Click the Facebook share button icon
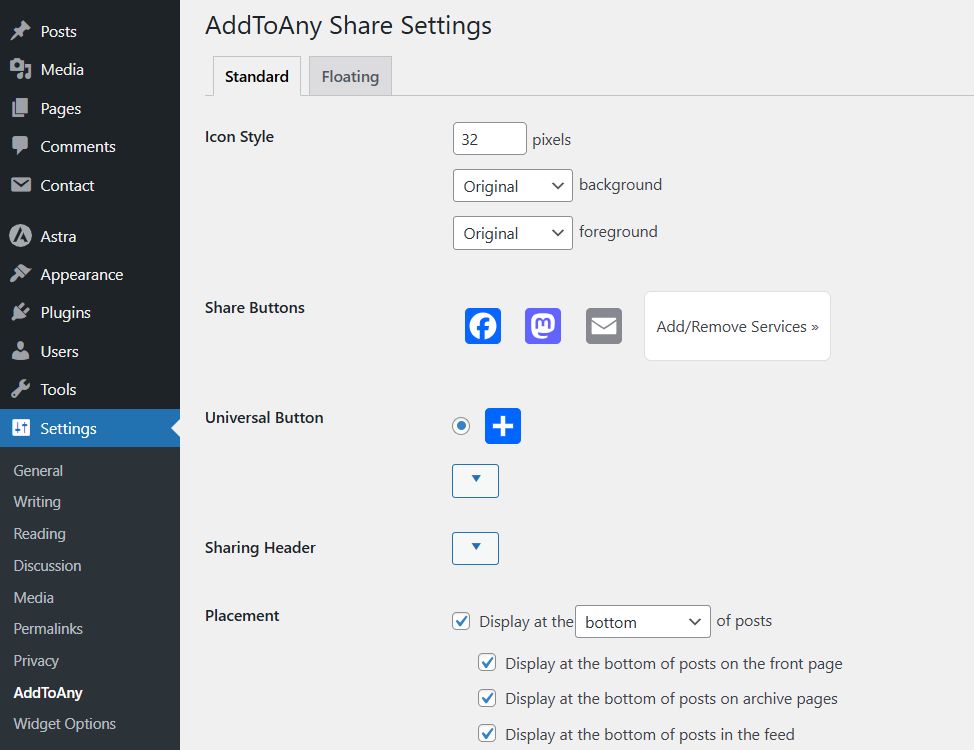The height and width of the screenshot is (750, 974). [x=483, y=326]
